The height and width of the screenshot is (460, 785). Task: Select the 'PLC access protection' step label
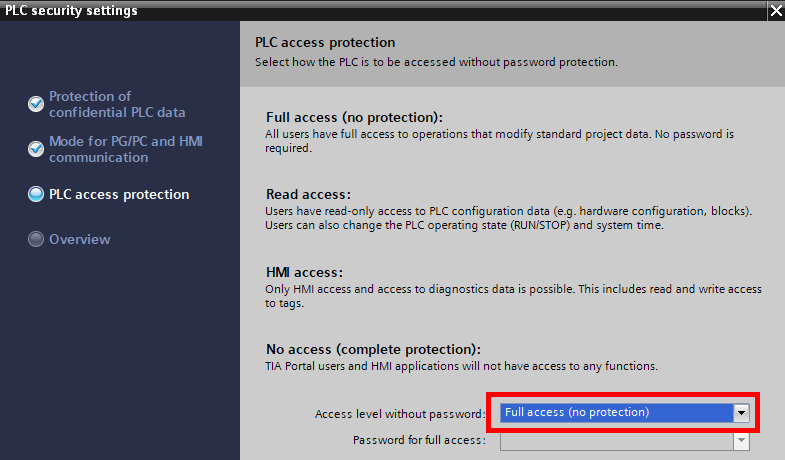119,194
